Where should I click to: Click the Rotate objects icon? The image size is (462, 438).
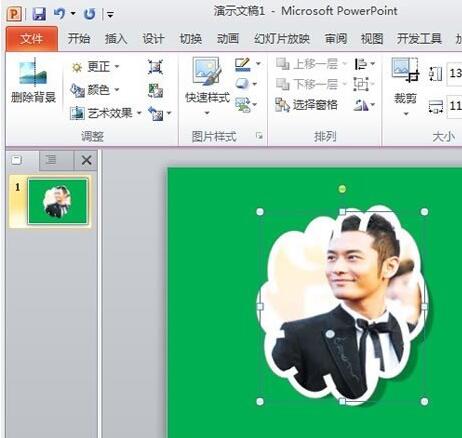[361, 106]
